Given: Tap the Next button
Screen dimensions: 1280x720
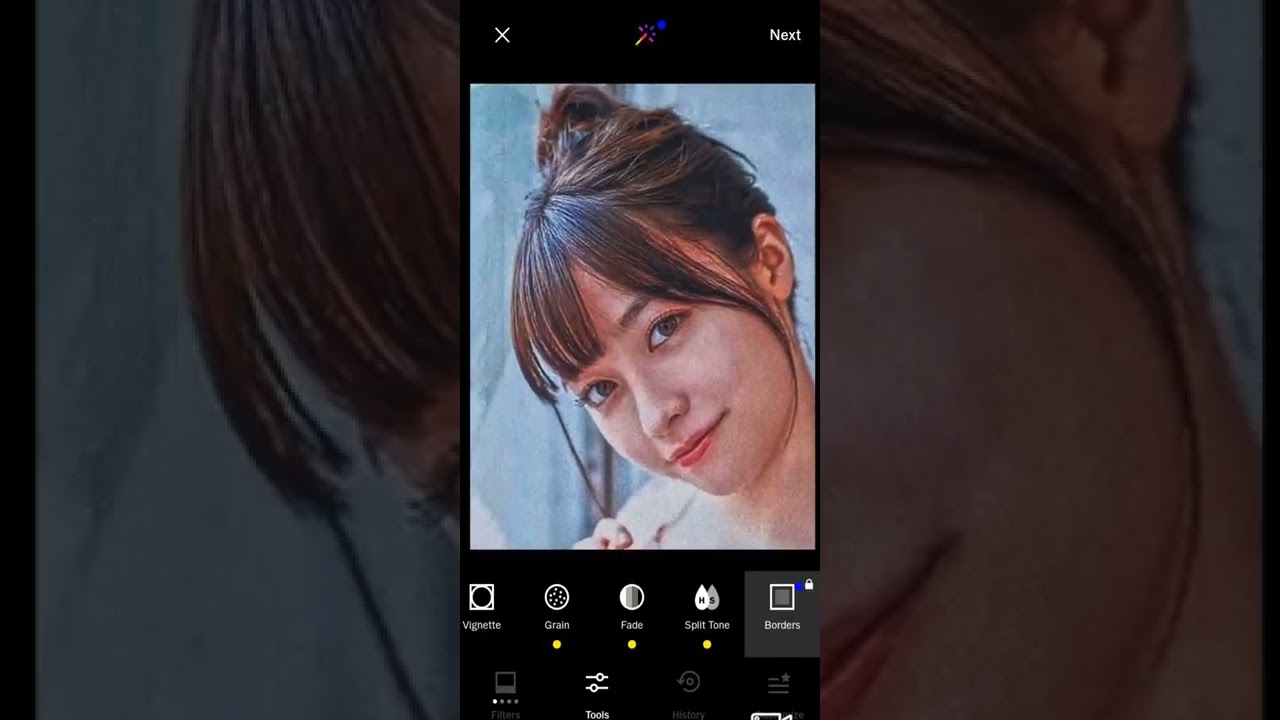Looking at the screenshot, I should click(784, 35).
